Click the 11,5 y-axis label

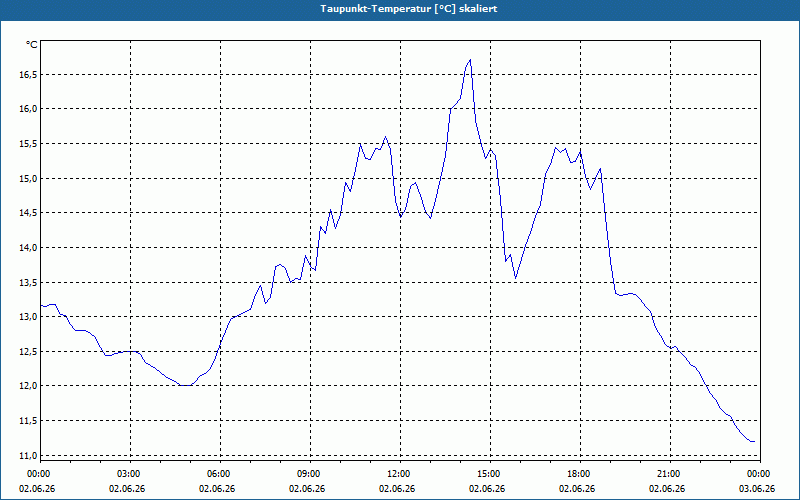(x=28, y=420)
